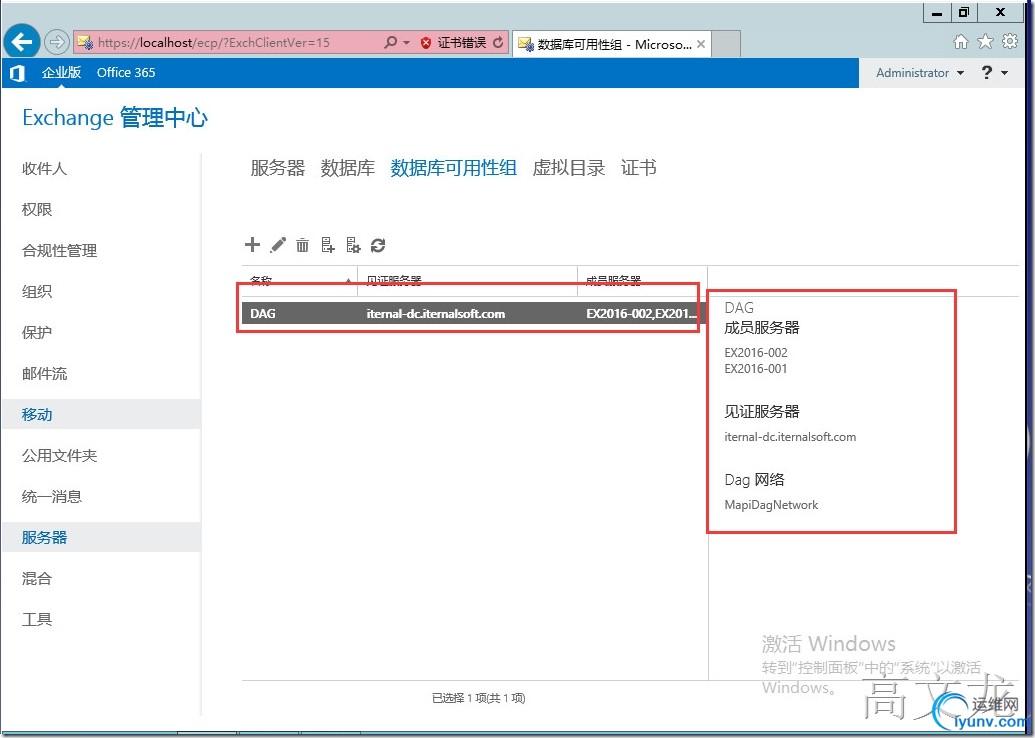The image size is (1035, 738).
Task: Expand the Administrator account dropdown
Action: click(919, 73)
